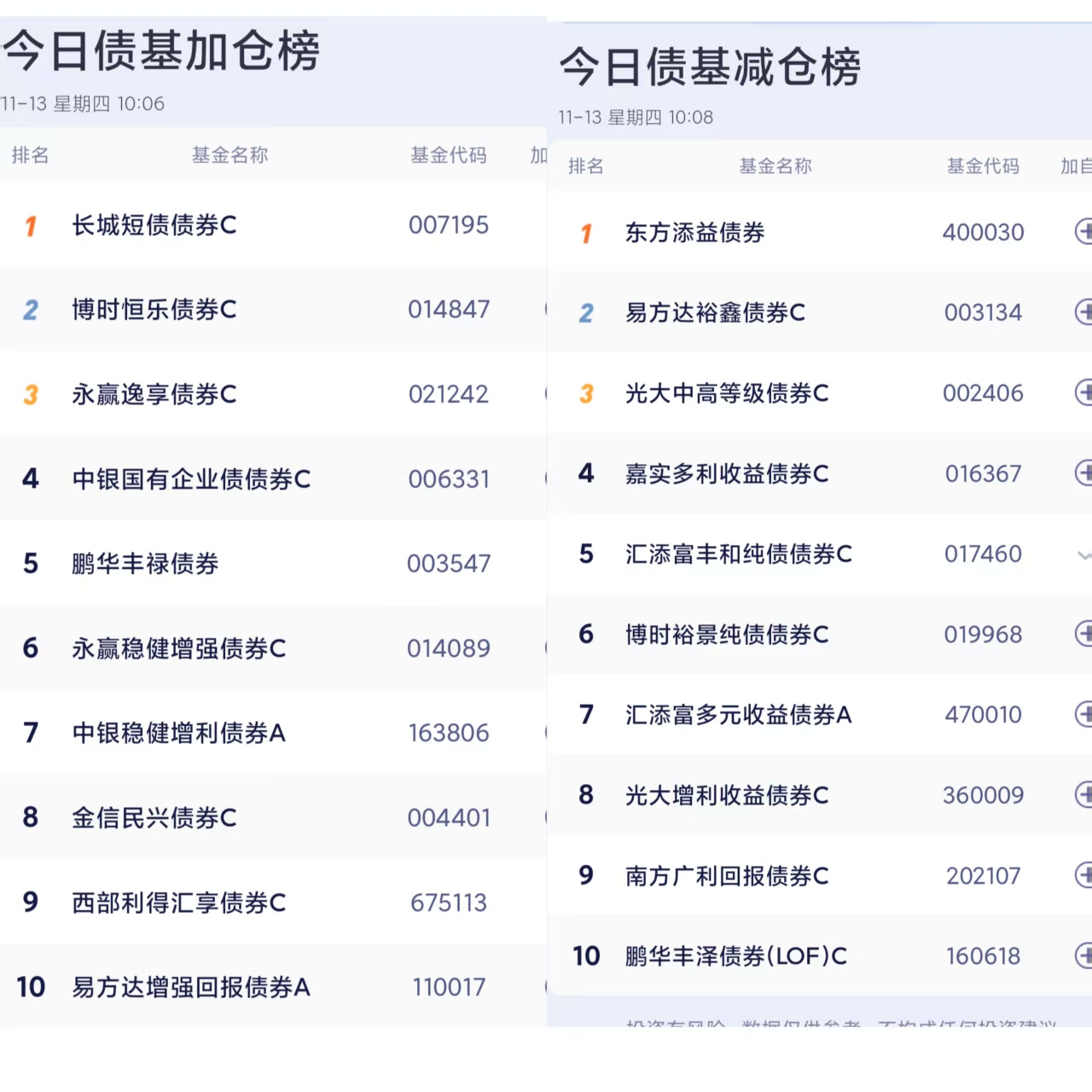Tap the plus icon for 鹏华丰泽债券(LOF)C
Screen dimensions: 1092x1092
tap(1083, 955)
